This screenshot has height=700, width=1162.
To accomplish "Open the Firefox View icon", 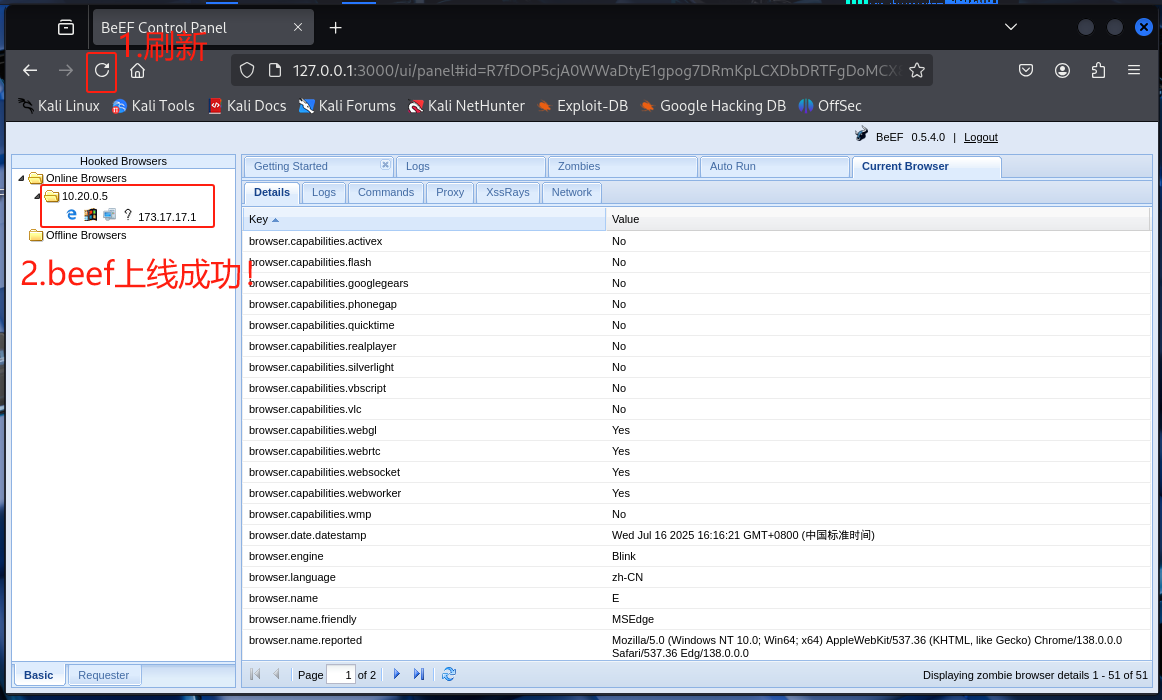I will point(66,27).
